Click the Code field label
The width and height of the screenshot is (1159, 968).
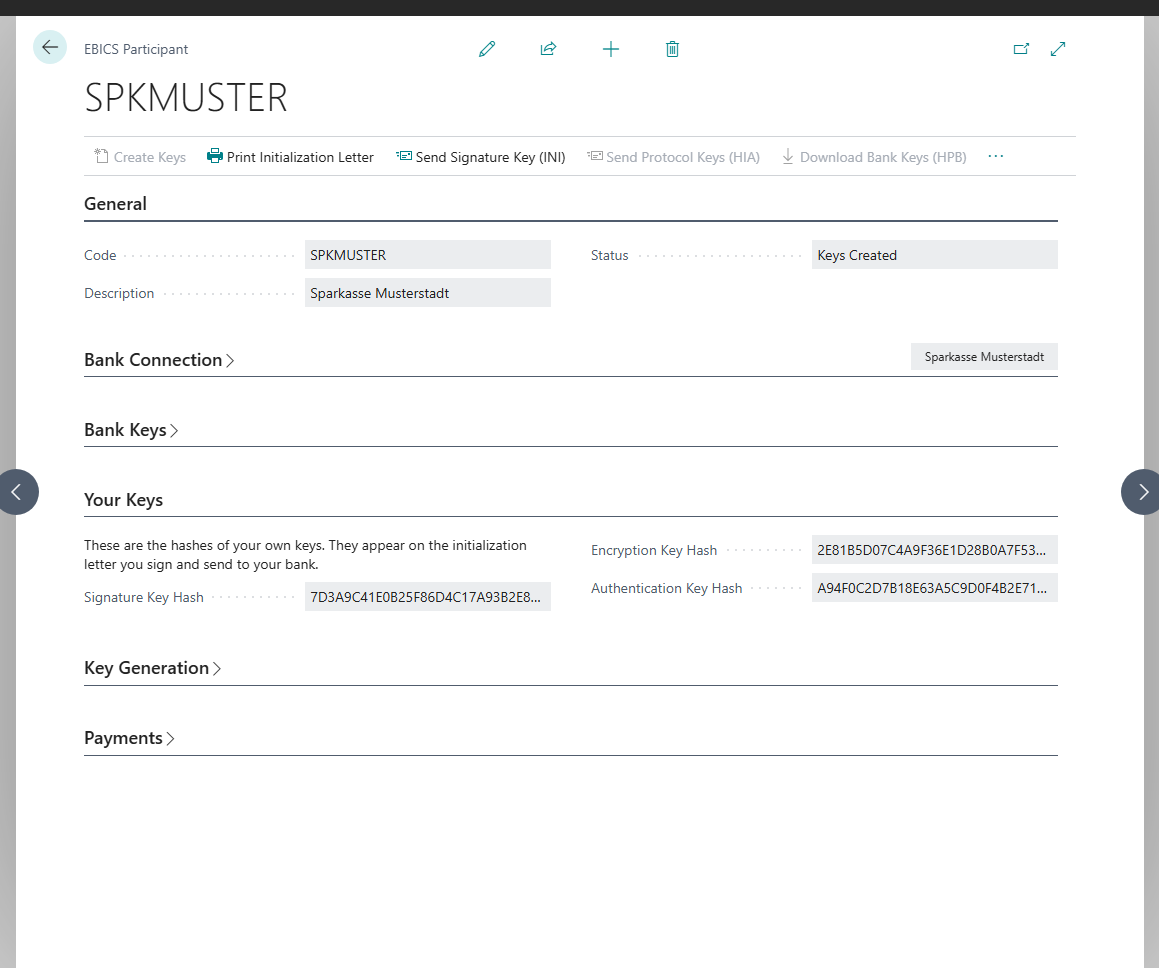click(100, 255)
